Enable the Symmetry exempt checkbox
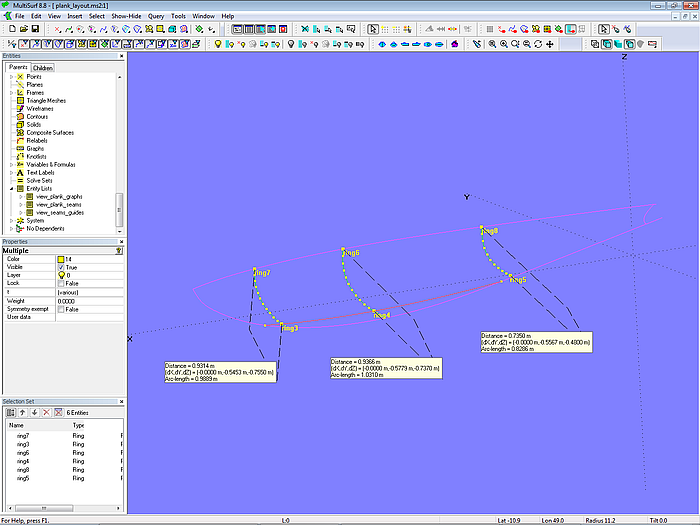700x525 pixels. pos(61,309)
